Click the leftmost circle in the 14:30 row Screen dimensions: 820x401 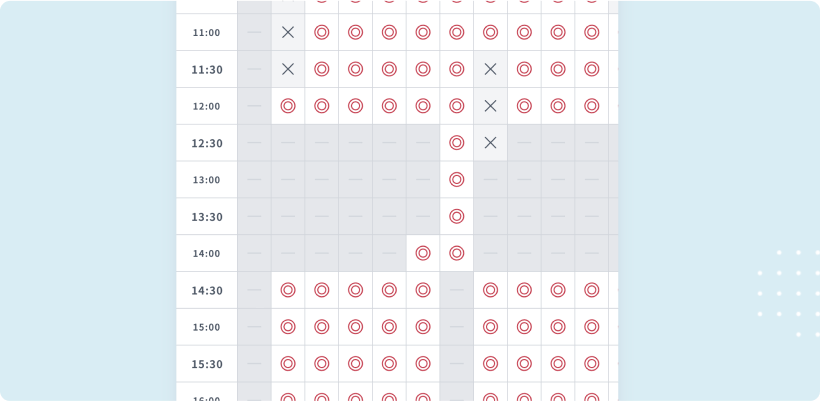[288, 290]
